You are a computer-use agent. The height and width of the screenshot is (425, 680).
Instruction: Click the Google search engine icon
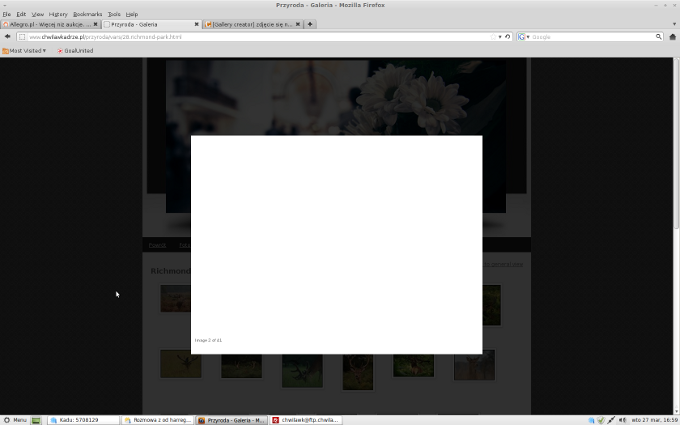tap(521, 37)
